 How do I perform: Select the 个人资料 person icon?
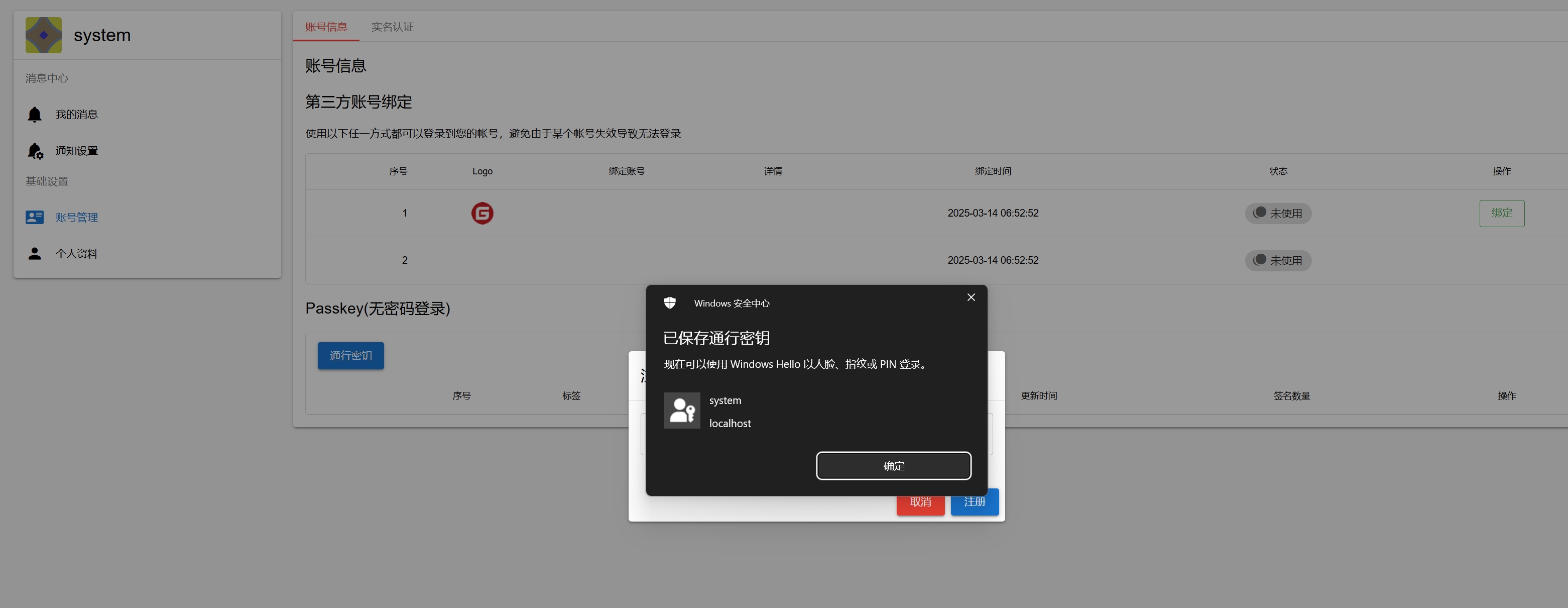(x=35, y=253)
